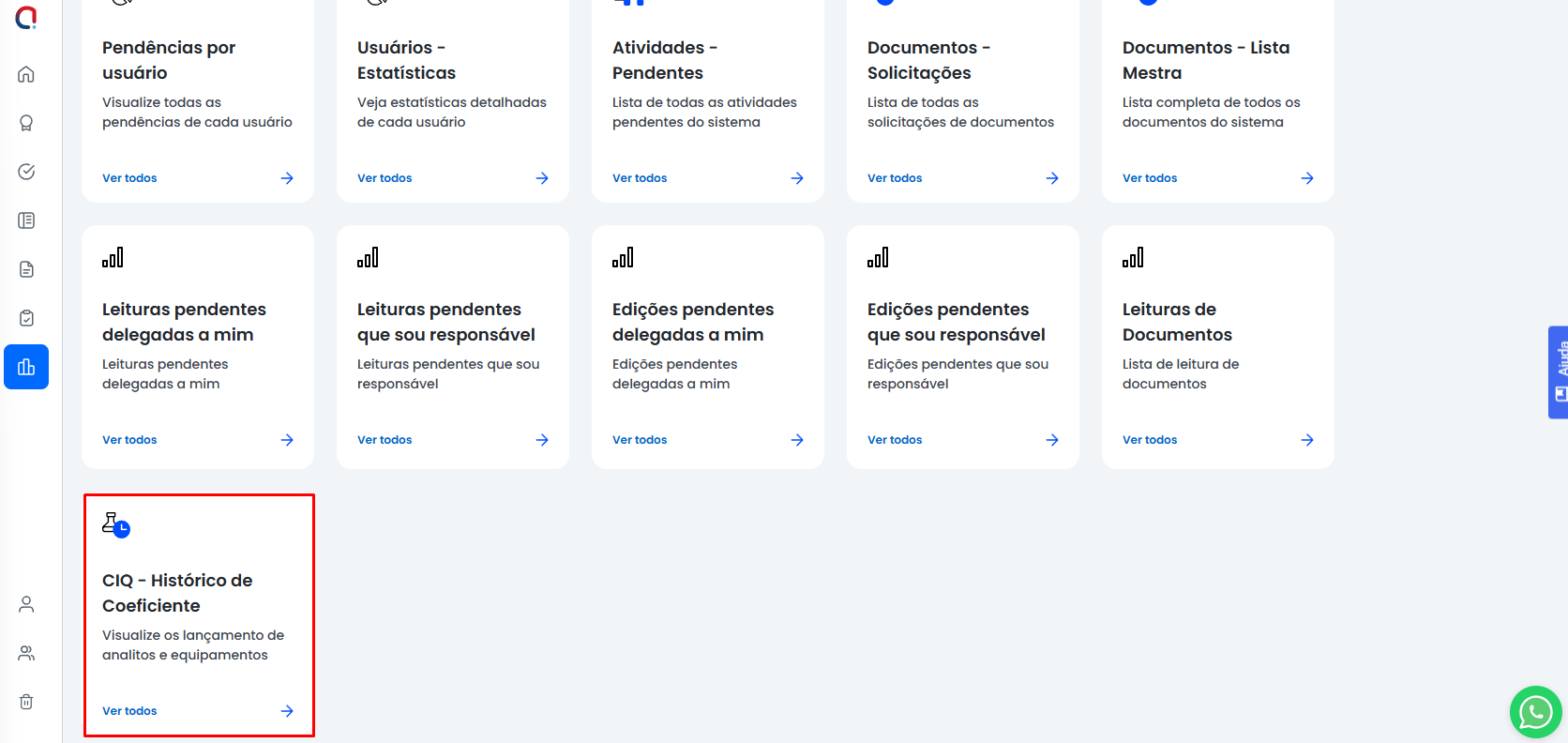This screenshot has height=743, width=1568.
Task: Open the trash bin icon in sidebar
Action: pyautogui.click(x=26, y=702)
